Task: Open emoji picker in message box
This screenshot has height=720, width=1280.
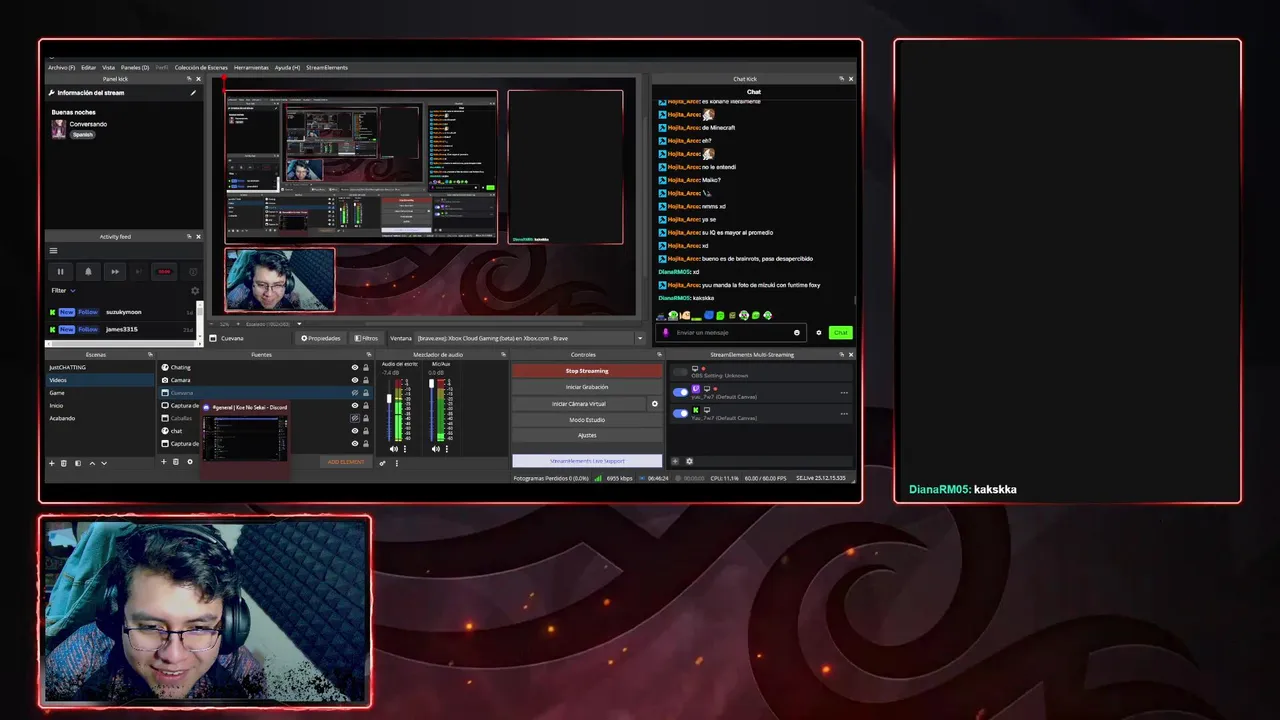Action: [x=797, y=332]
